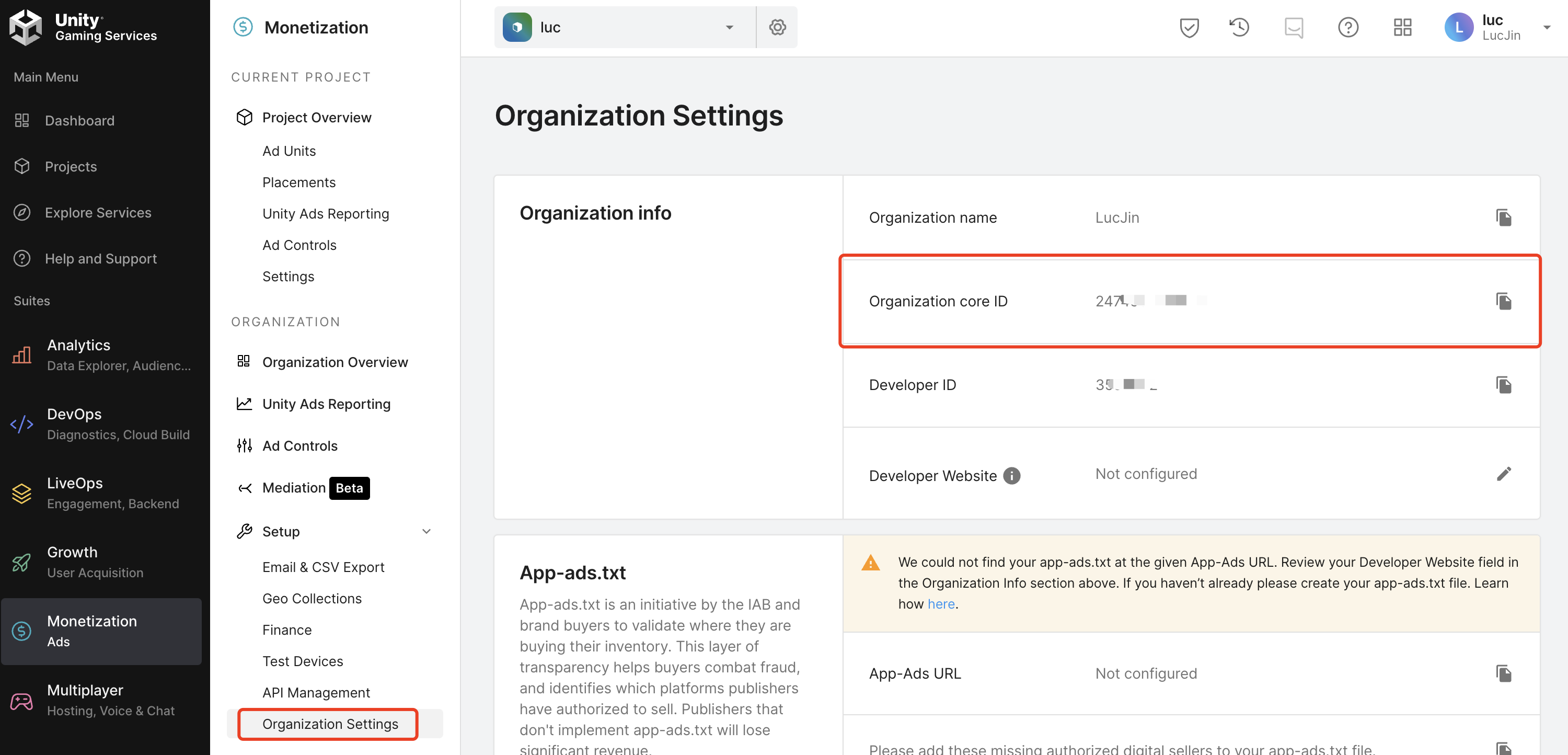Viewport: 1568px width, 755px height.
Task: Open the feedback message icon
Action: 1294,27
